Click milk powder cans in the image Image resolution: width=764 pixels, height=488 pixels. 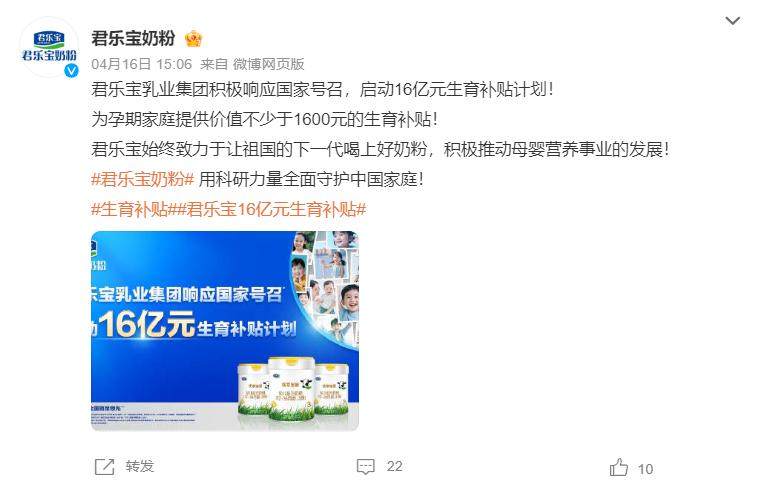(x=293, y=388)
